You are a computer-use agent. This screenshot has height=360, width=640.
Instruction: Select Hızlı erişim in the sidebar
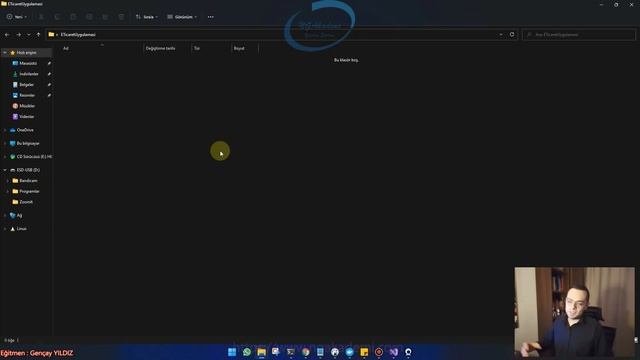point(26,53)
